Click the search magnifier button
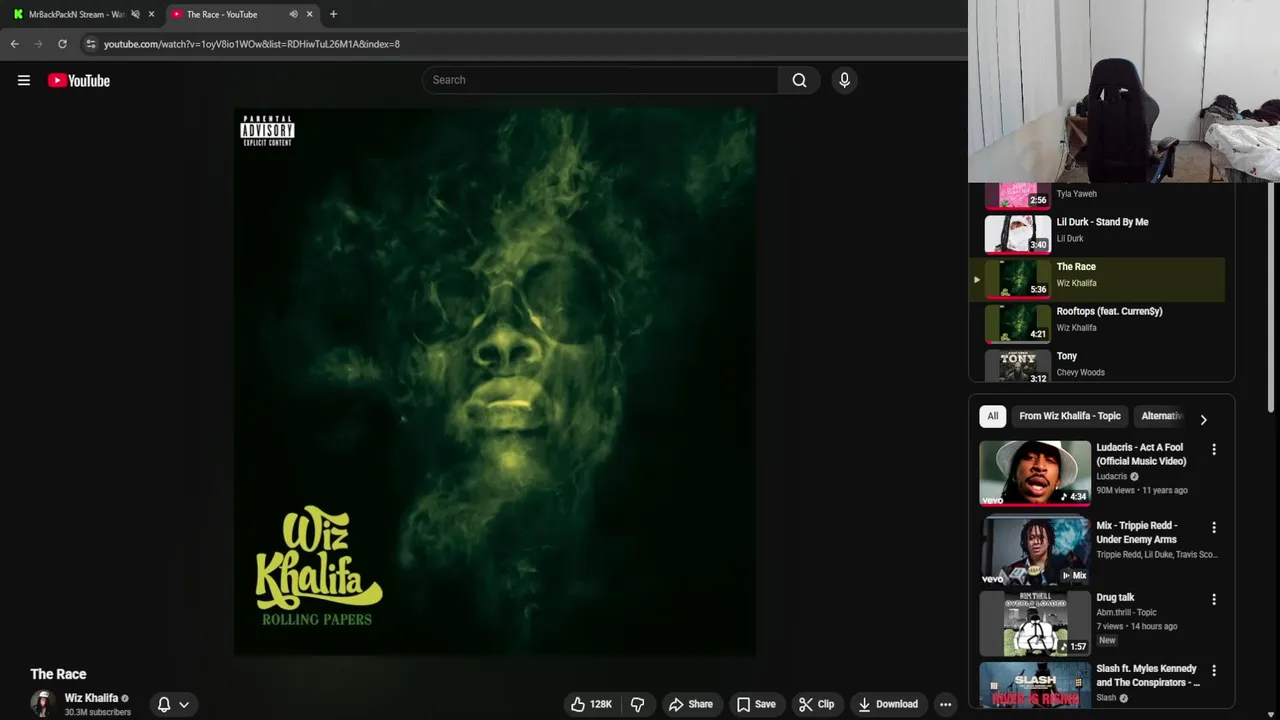 pyautogui.click(x=799, y=80)
